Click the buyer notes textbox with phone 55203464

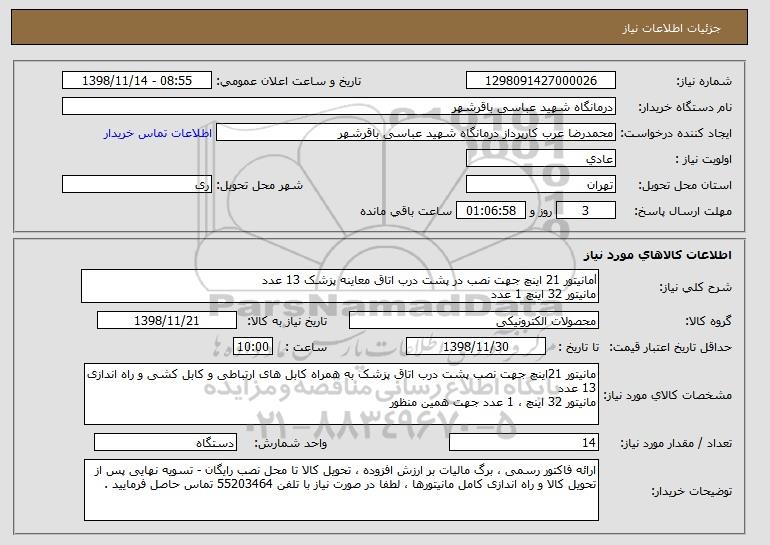341,490
